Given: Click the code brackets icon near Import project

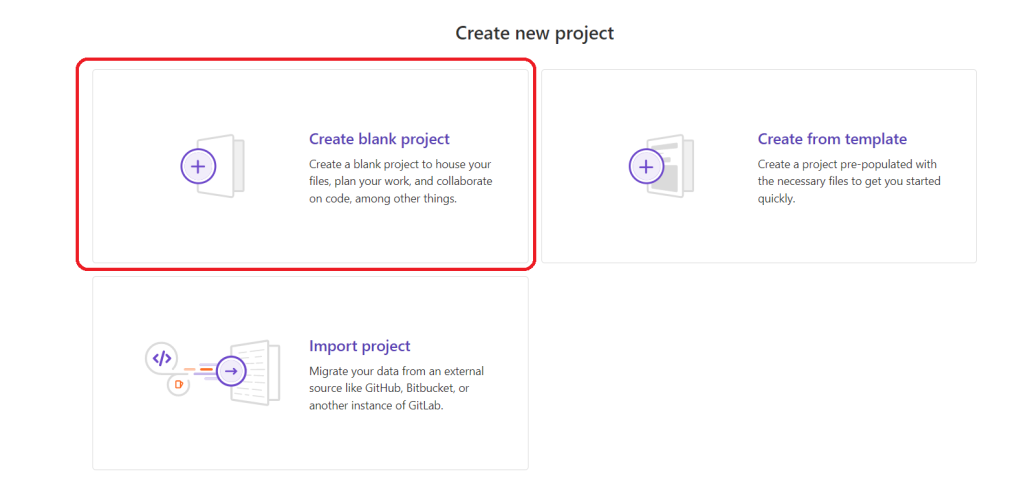Looking at the screenshot, I should point(161,358).
